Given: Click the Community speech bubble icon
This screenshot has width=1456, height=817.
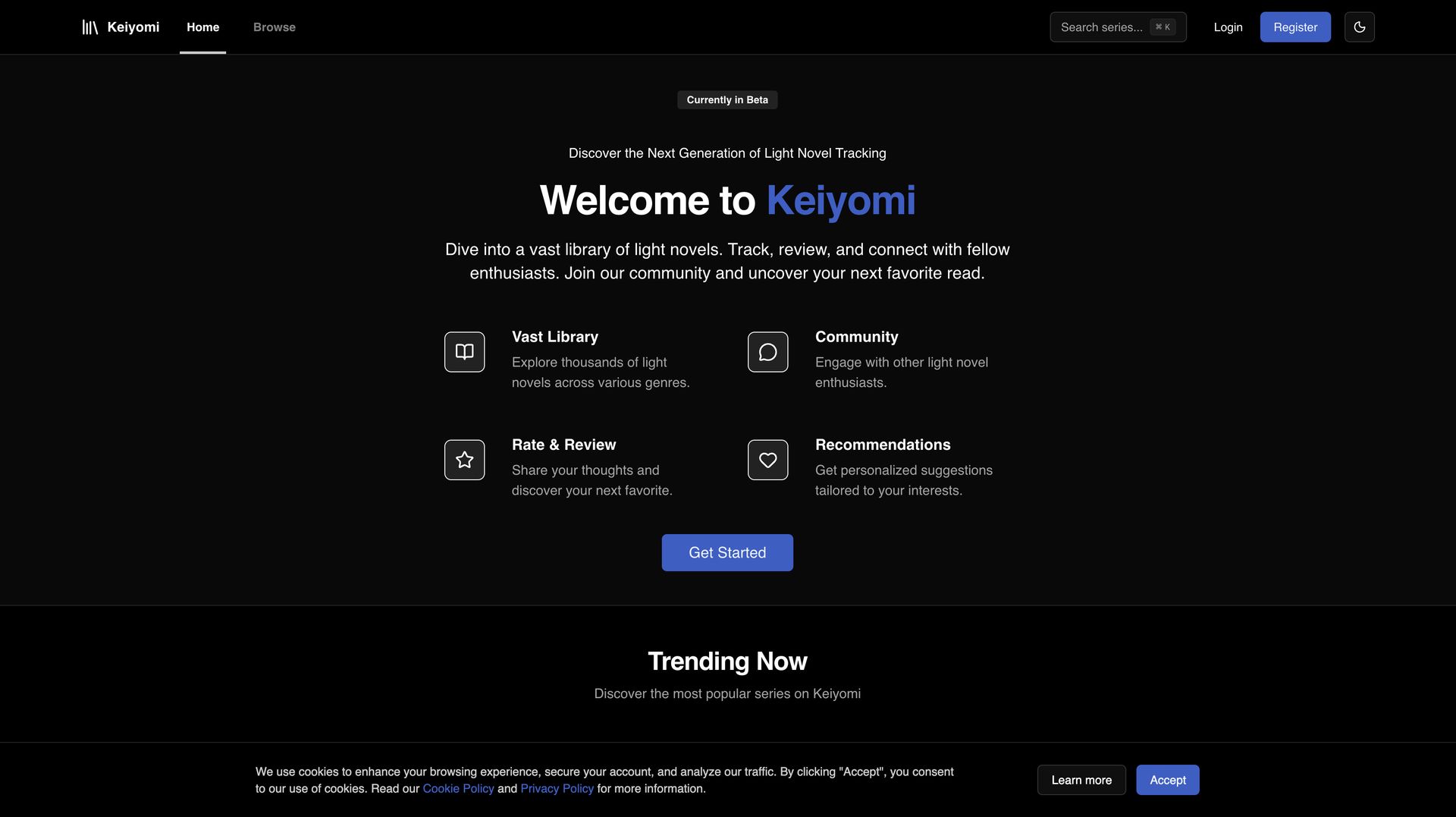Looking at the screenshot, I should (767, 351).
